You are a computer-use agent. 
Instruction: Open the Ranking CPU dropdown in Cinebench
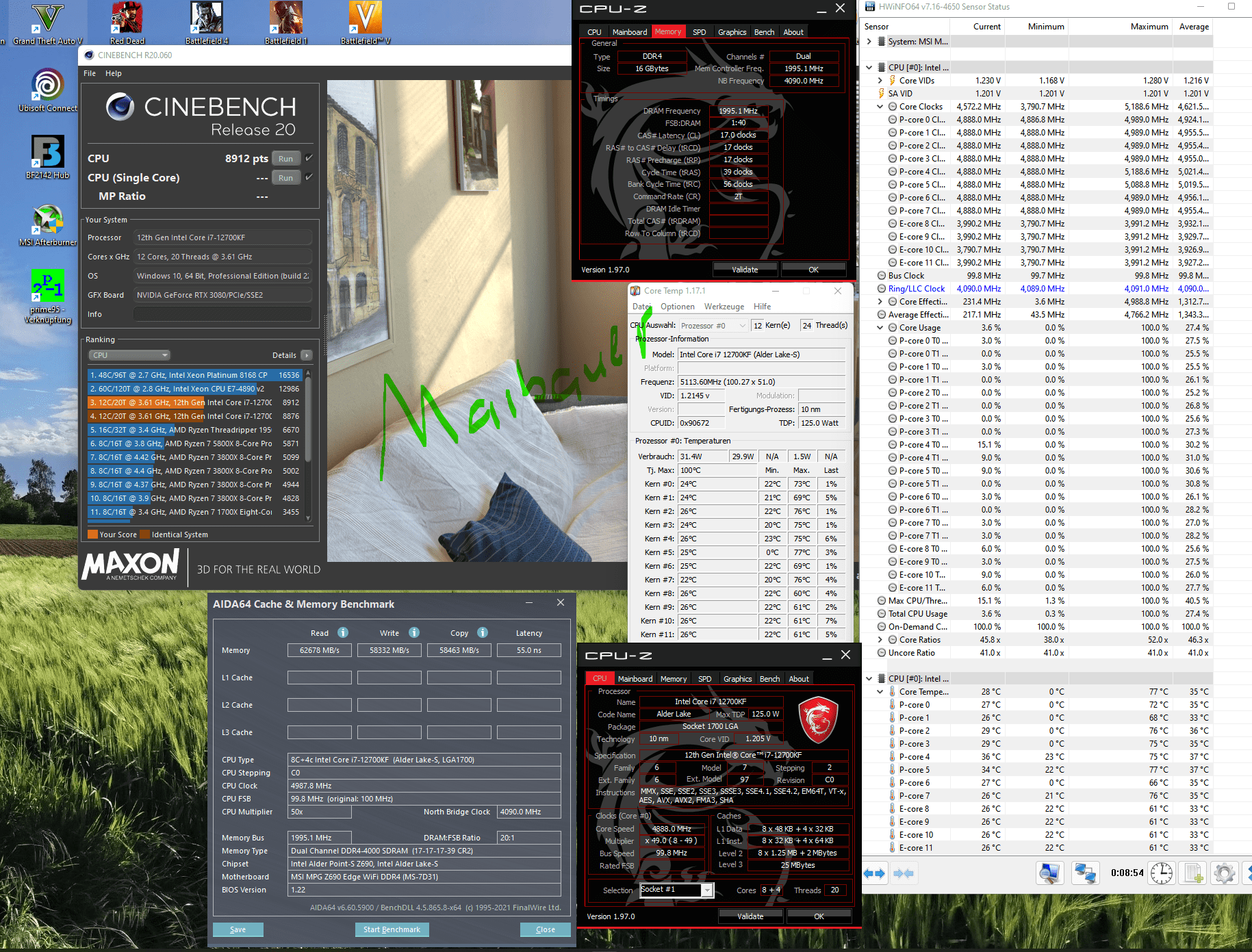pos(129,355)
